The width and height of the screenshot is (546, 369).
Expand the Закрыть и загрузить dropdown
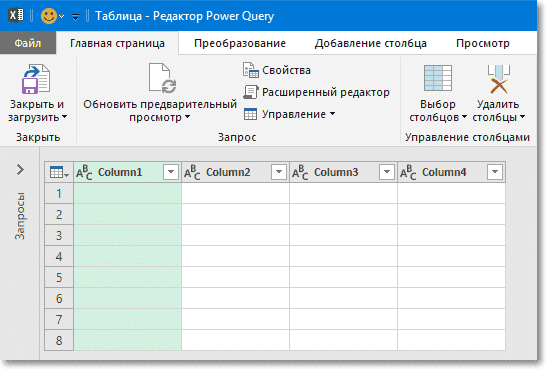pyautogui.click(x=64, y=117)
